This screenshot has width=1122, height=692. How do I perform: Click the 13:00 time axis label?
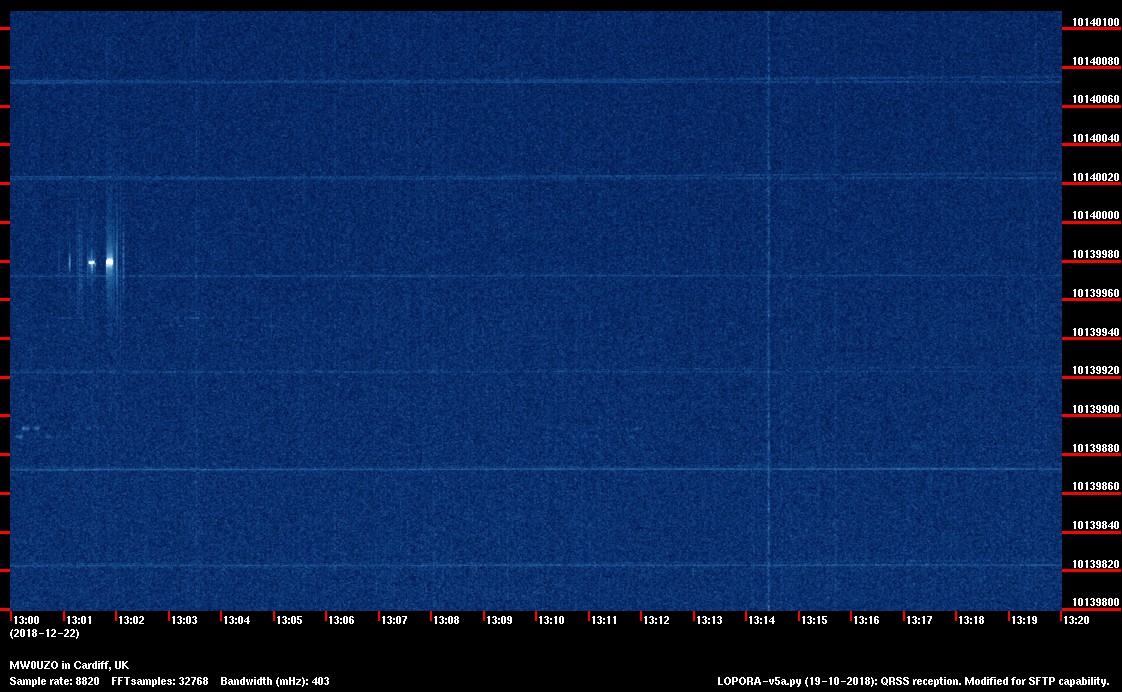(x=26, y=620)
